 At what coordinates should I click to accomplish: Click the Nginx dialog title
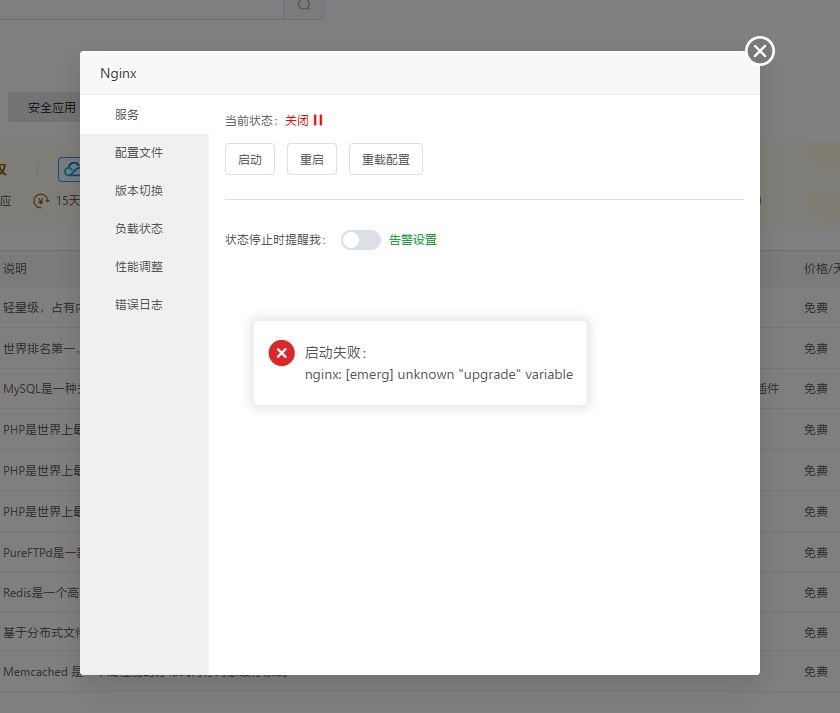tap(118, 73)
